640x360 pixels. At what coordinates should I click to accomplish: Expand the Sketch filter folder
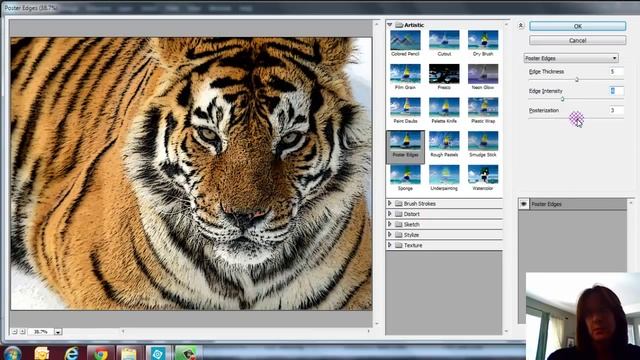tap(390, 224)
